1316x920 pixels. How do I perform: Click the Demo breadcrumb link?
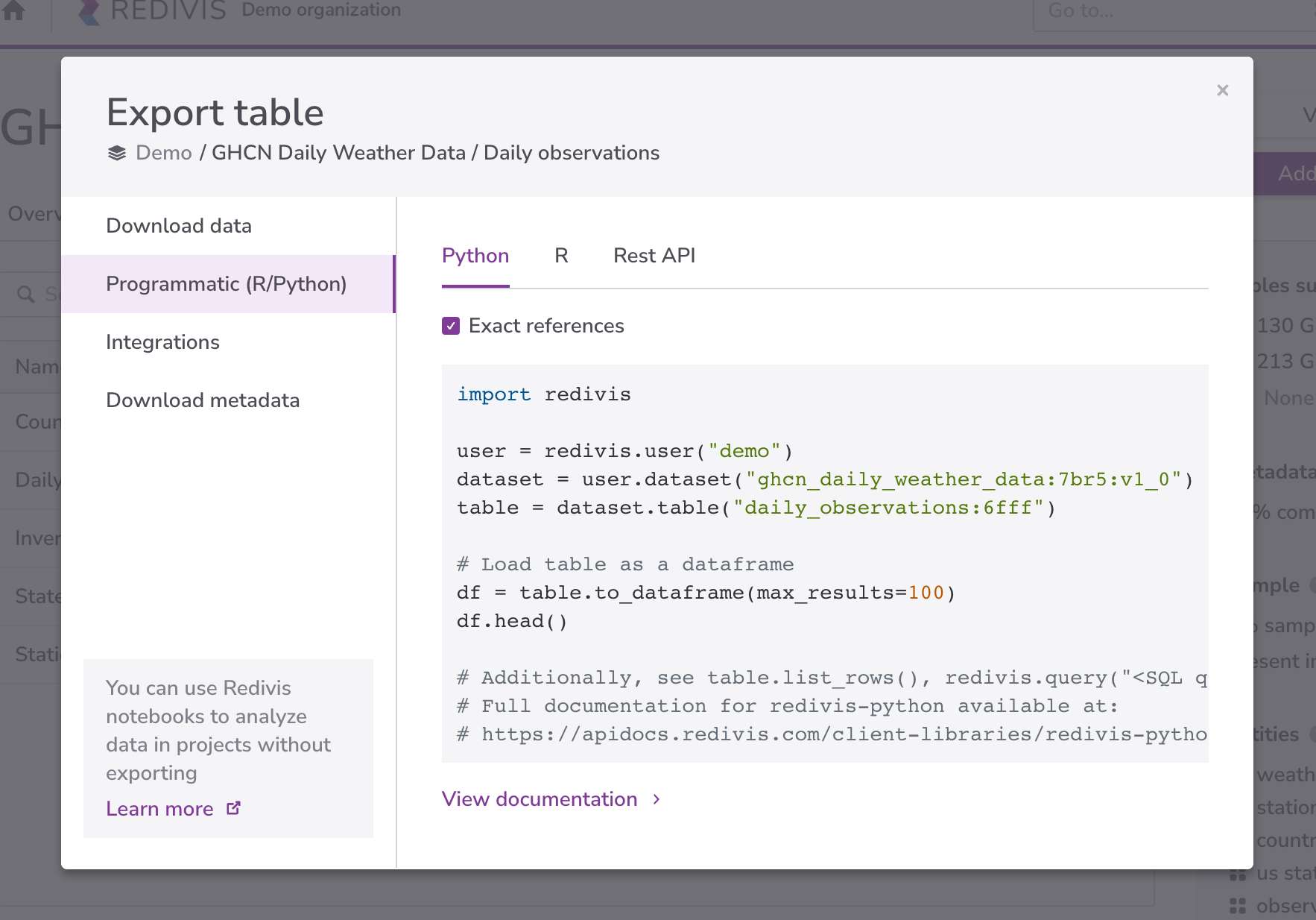pyautogui.click(x=164, y=153)
